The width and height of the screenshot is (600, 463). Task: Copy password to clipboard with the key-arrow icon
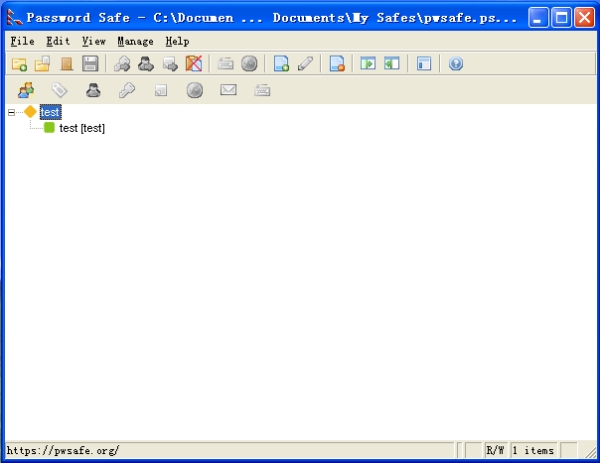point(122,64)
